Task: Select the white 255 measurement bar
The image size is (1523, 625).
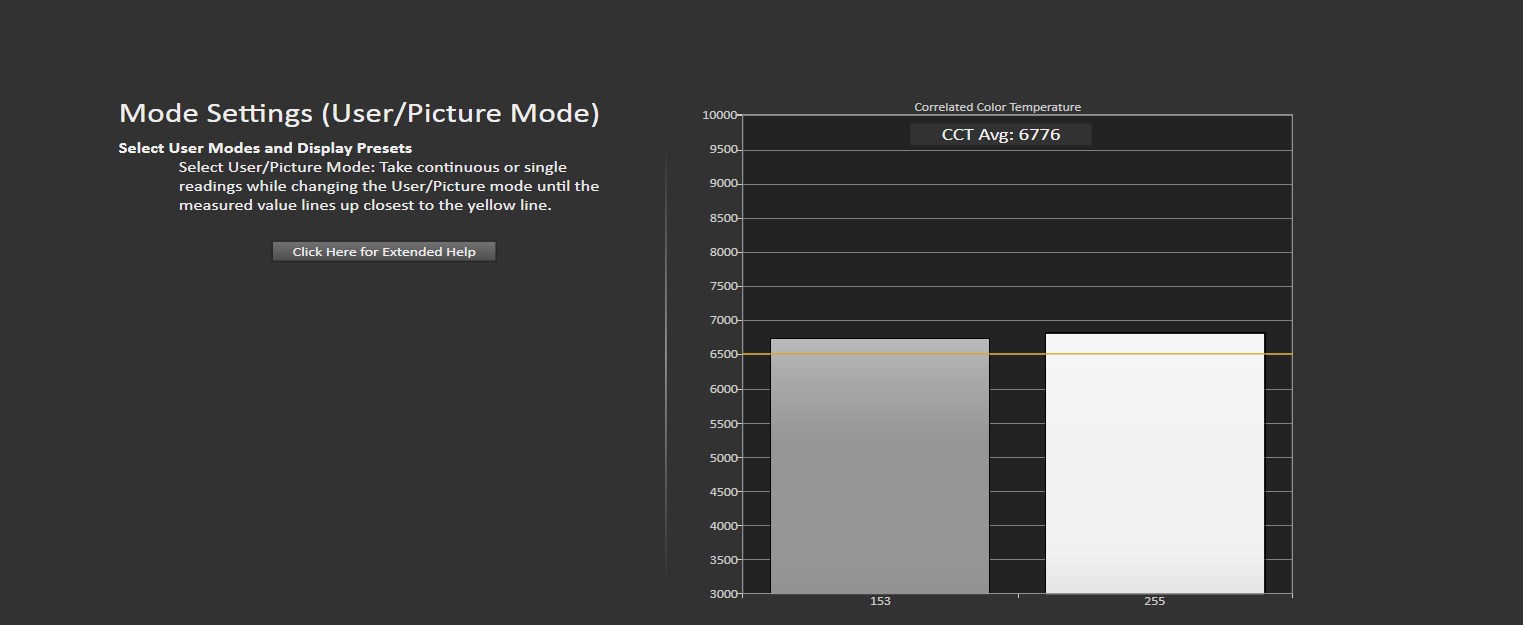Action: [x=1155, y=463]
